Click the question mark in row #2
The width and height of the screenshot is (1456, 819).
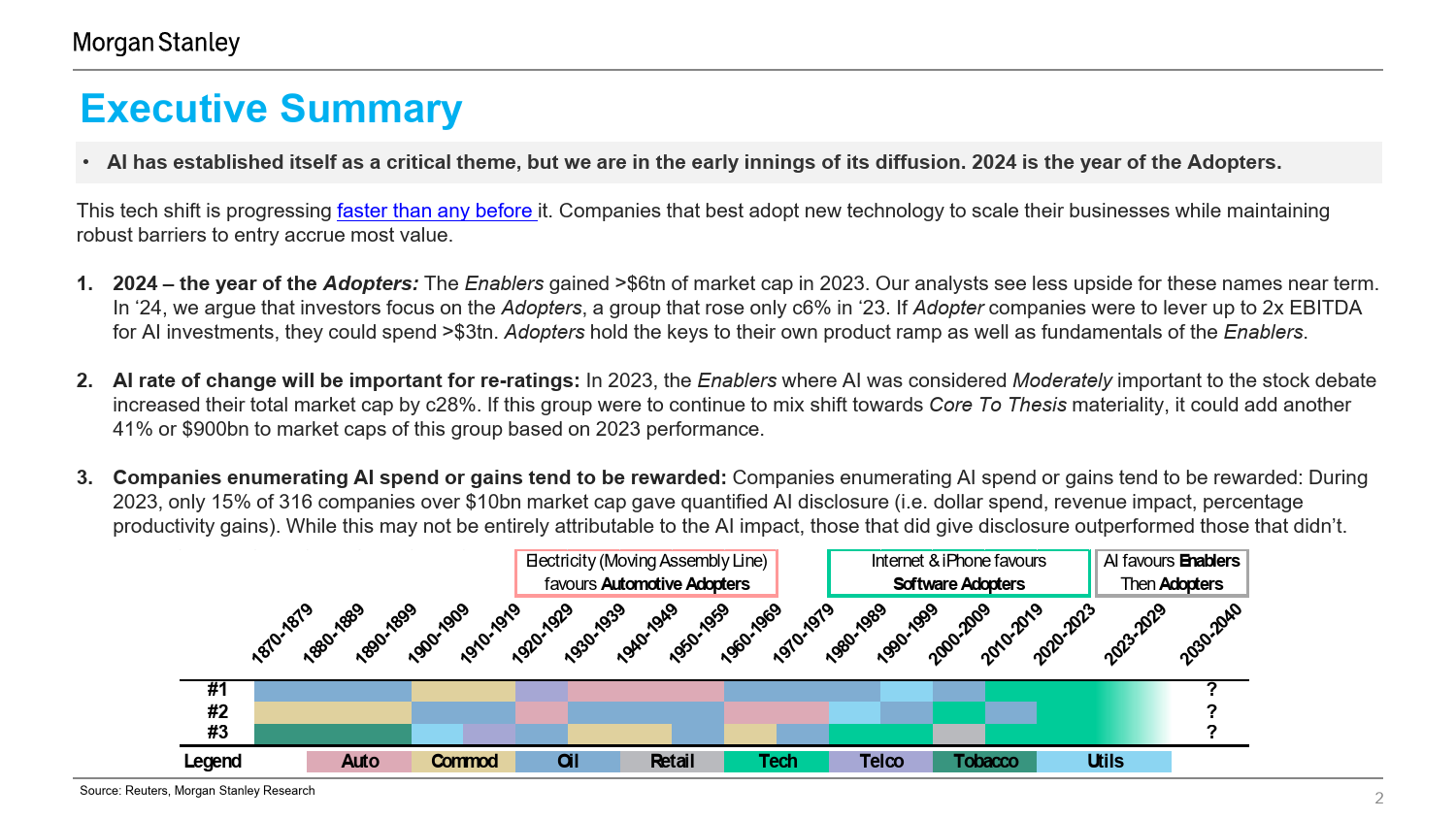click(x=1211, y=711)
